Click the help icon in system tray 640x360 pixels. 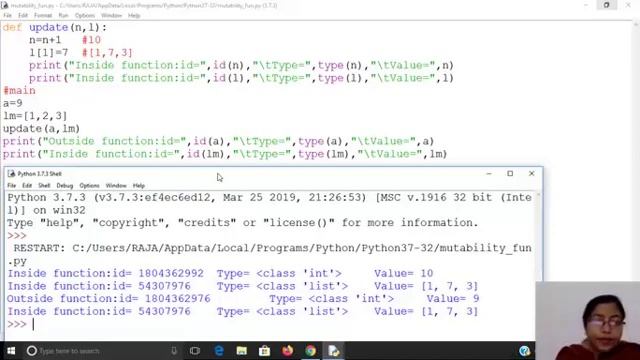[x=524, y=351]
